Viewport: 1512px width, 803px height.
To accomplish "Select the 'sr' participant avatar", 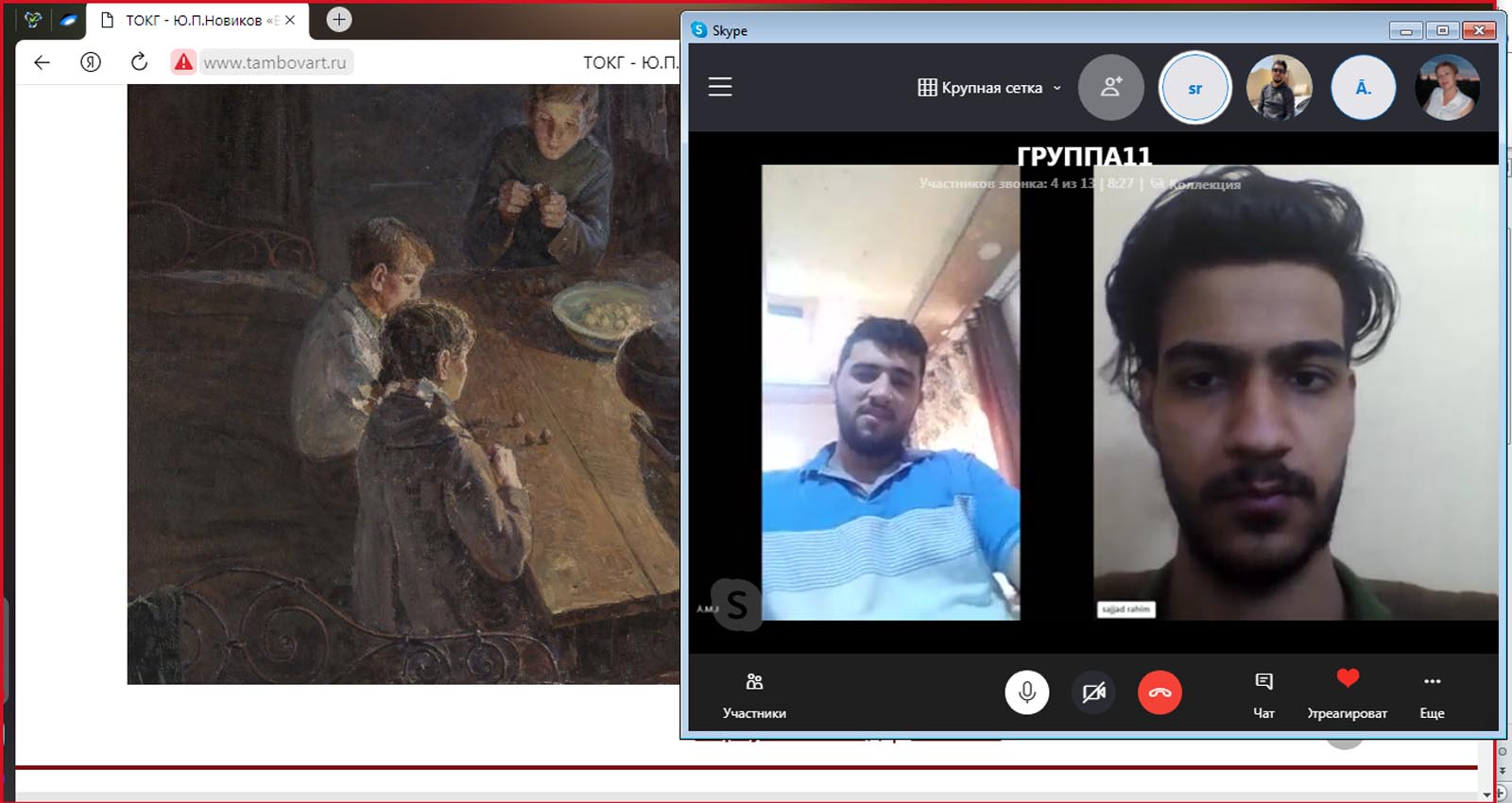I will click(x=1194, y=88).
